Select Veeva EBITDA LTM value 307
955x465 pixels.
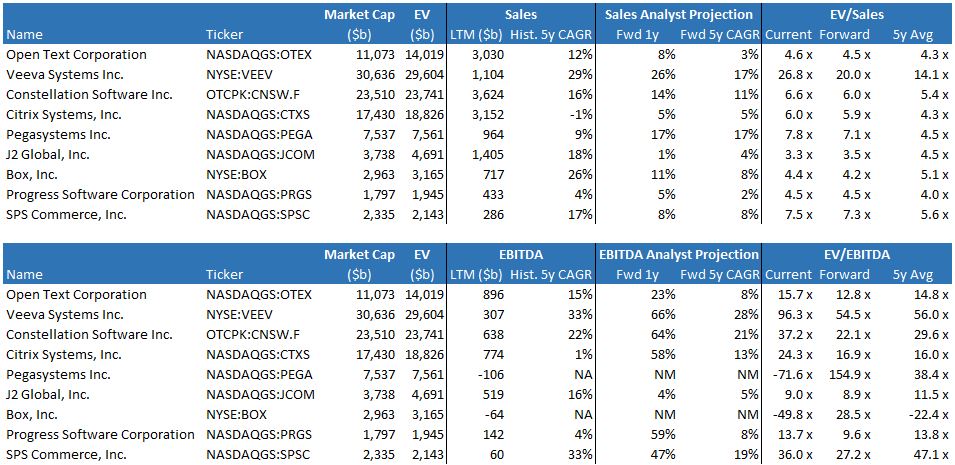pos(493,315)
